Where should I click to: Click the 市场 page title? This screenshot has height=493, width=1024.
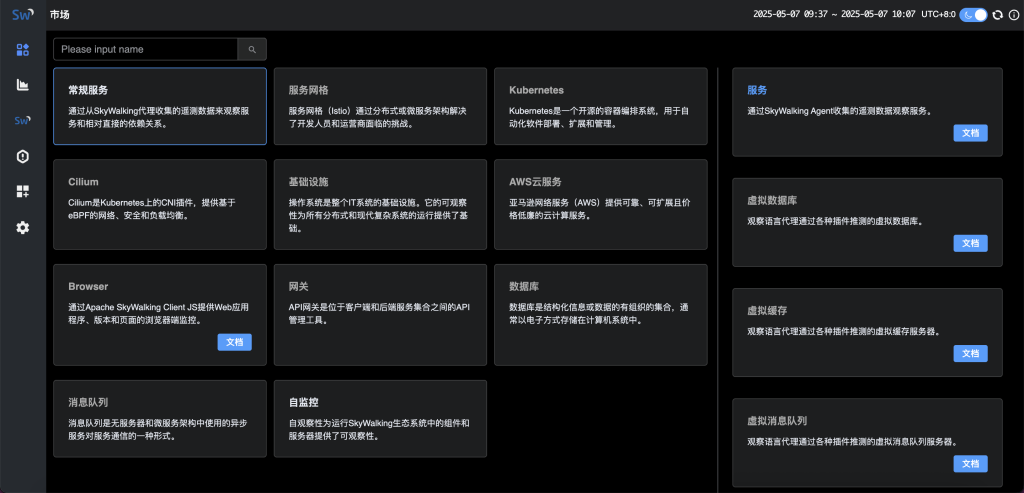pos(59,14)
